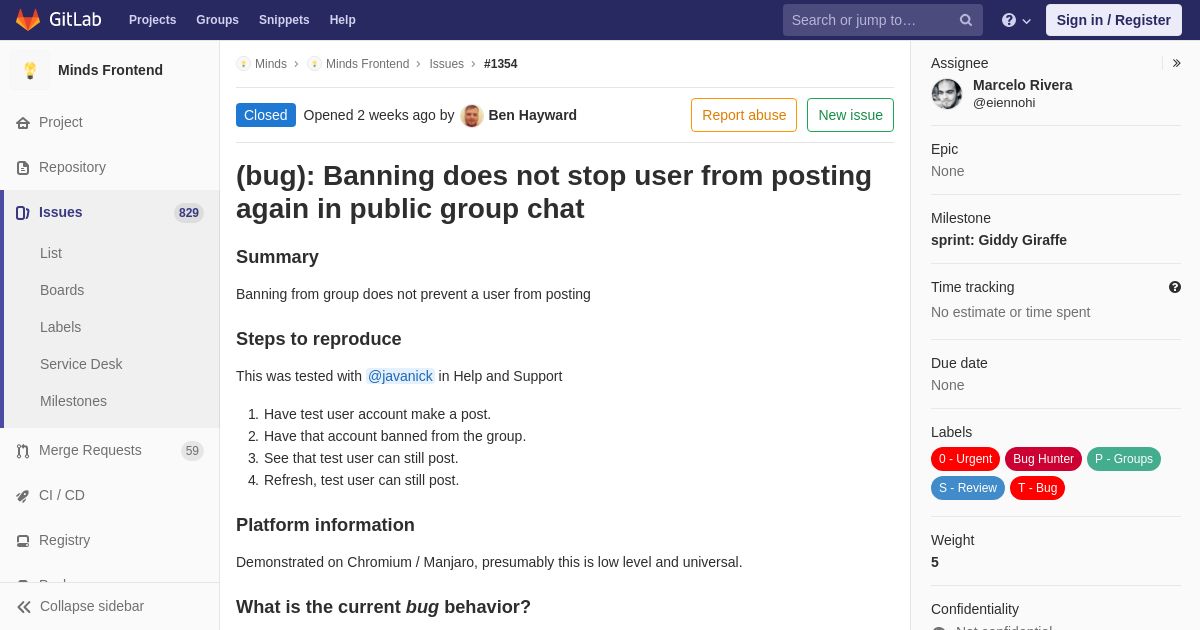Click the #1354 breadcrumb link
The width and height of the screenshot is (1200, 630).
pyautogui.click(x=501, y=64)
